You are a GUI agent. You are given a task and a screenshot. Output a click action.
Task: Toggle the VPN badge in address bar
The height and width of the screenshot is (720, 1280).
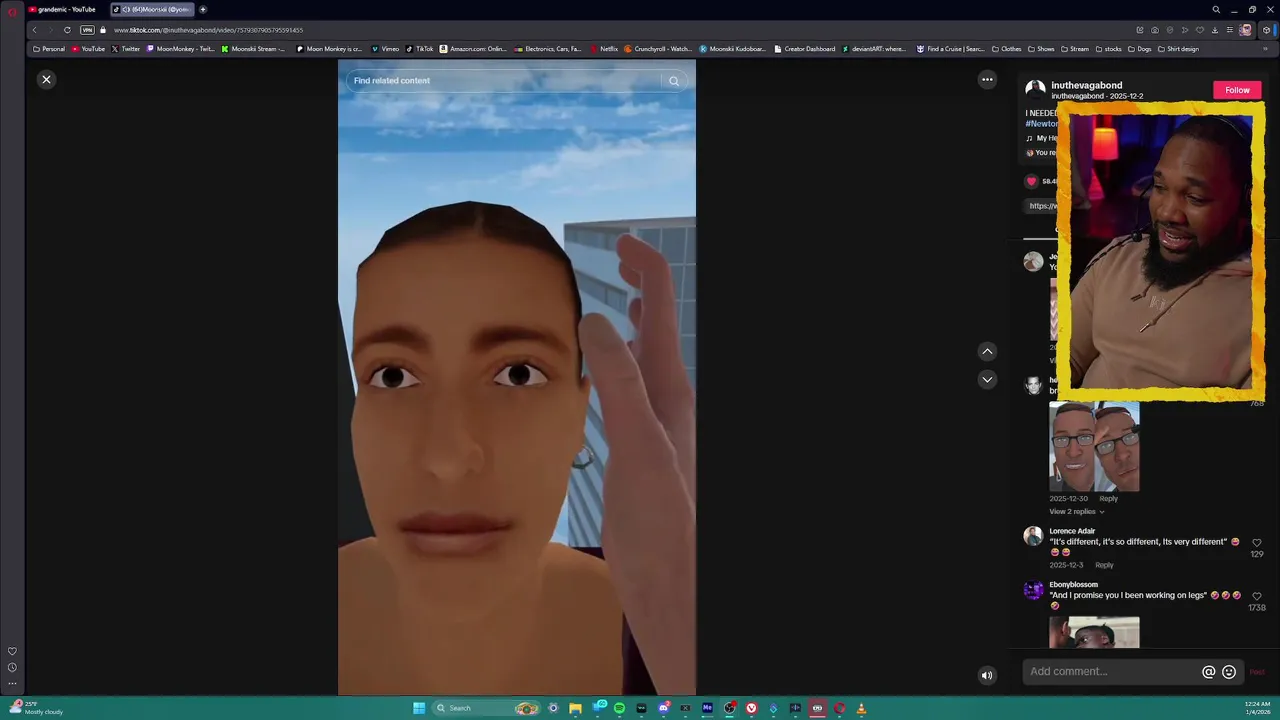pos(87,30)
